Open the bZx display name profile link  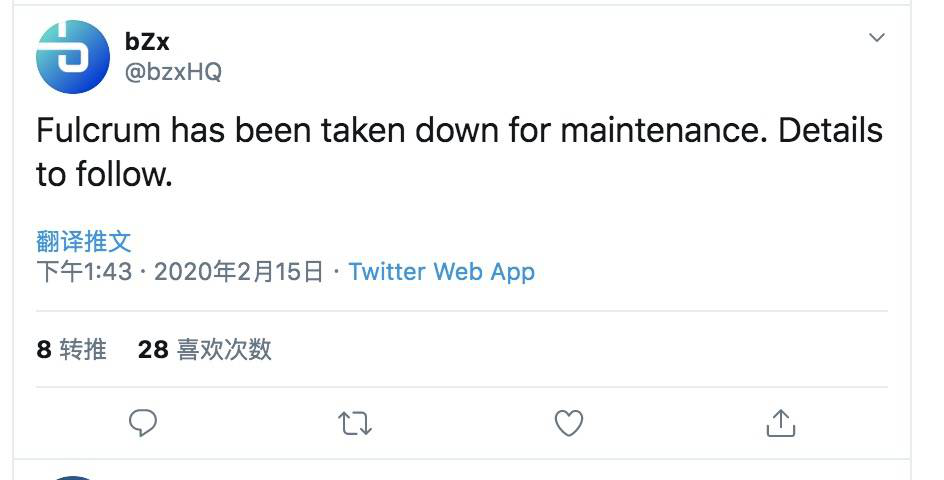146,43
